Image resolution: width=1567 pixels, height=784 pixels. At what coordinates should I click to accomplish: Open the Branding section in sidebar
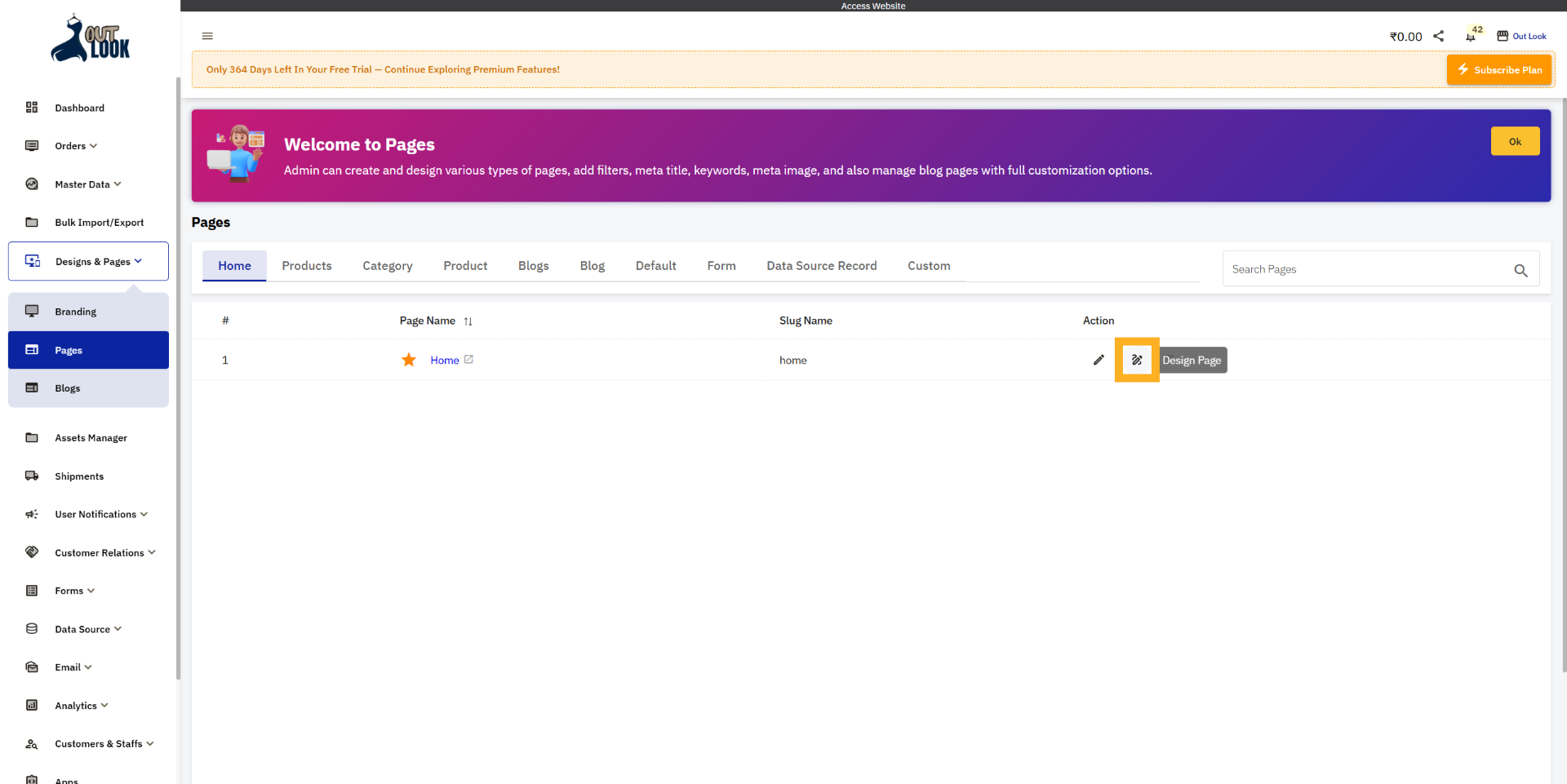pos(75,311)
